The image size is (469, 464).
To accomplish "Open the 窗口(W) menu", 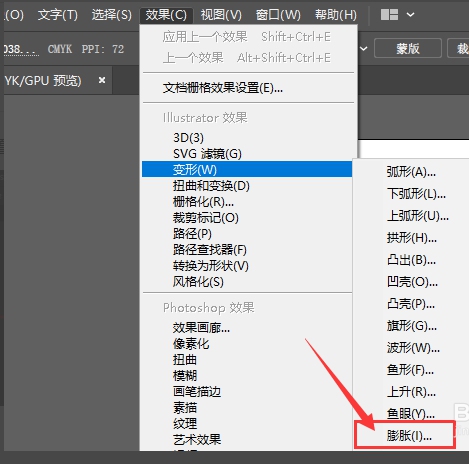I will 278,15.
